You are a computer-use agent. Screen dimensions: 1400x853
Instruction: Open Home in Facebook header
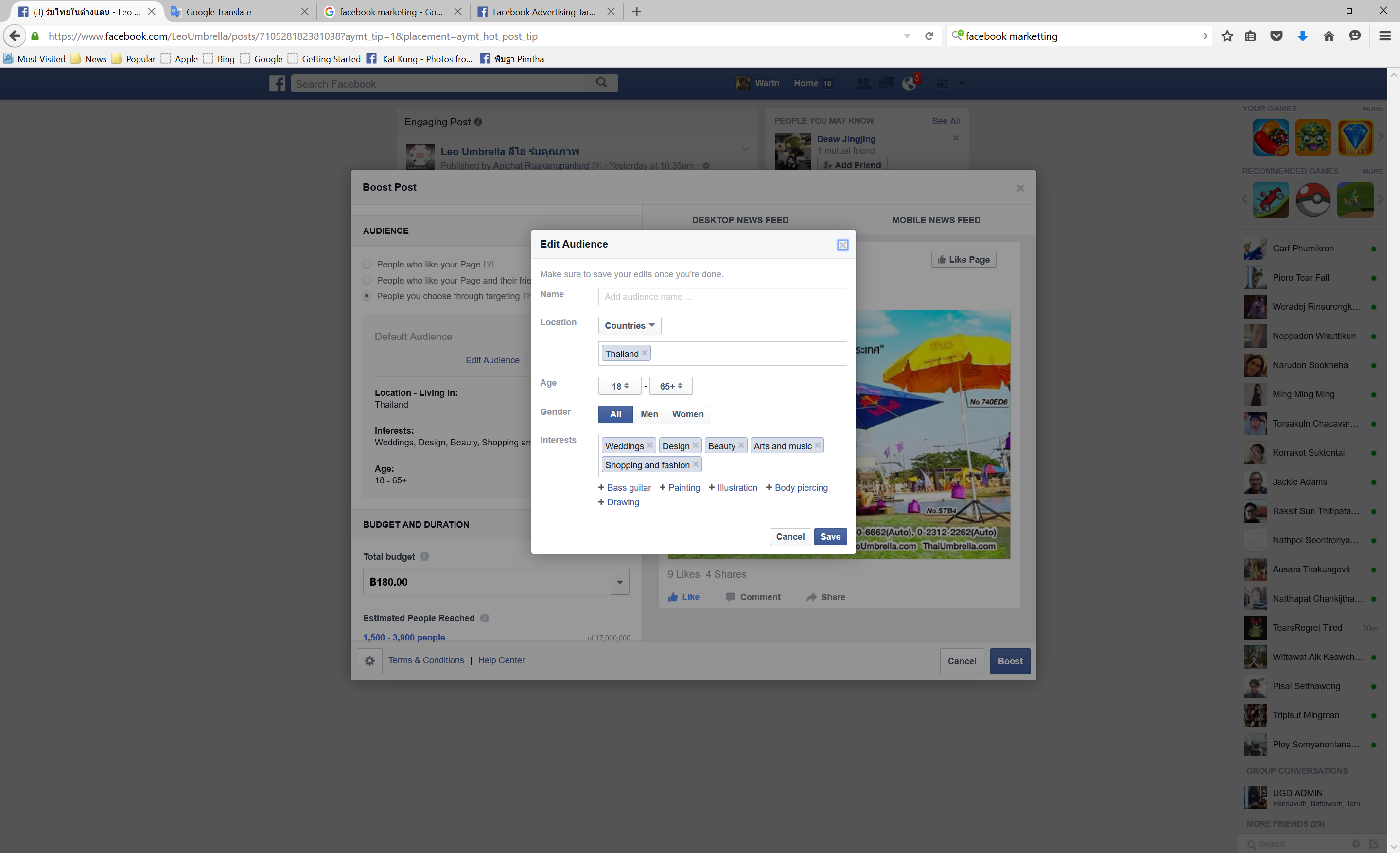click(x=812, y=83)
